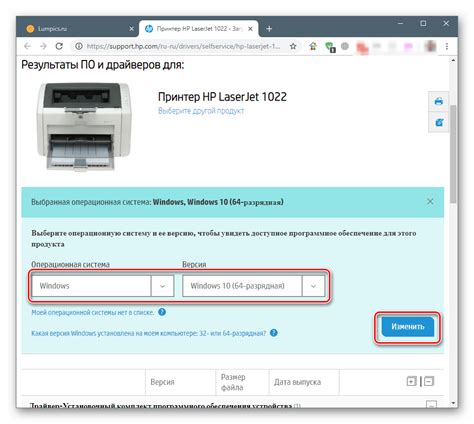Click the browser profile avatar
The height and width of the screenshot is (424, 474).
(430, 46)
